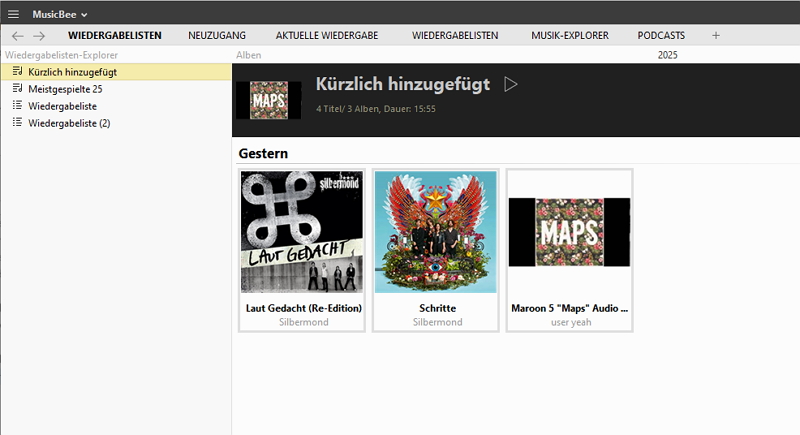The height and width of the screenshot is (435, 800).
Task: Click list icon beside Wiedergabeliste
Action: [17, 106]
